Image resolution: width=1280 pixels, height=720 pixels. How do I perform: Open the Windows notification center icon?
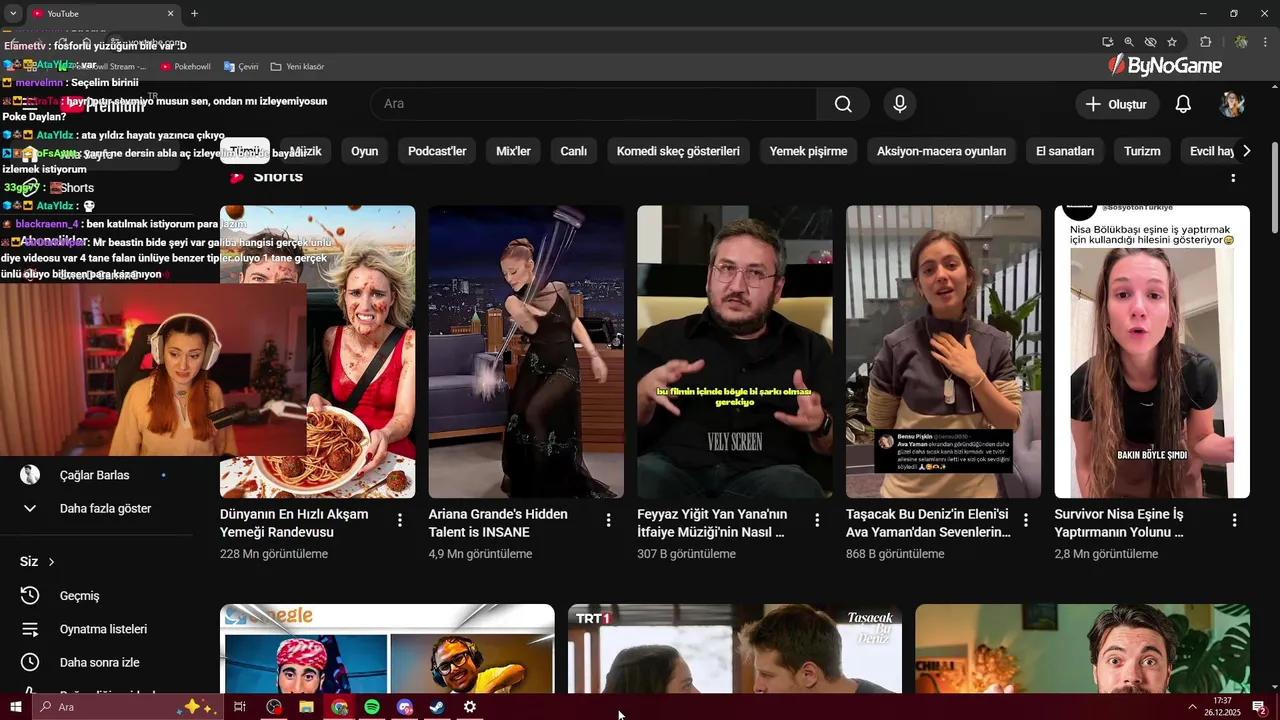[x=1259, y=707]
